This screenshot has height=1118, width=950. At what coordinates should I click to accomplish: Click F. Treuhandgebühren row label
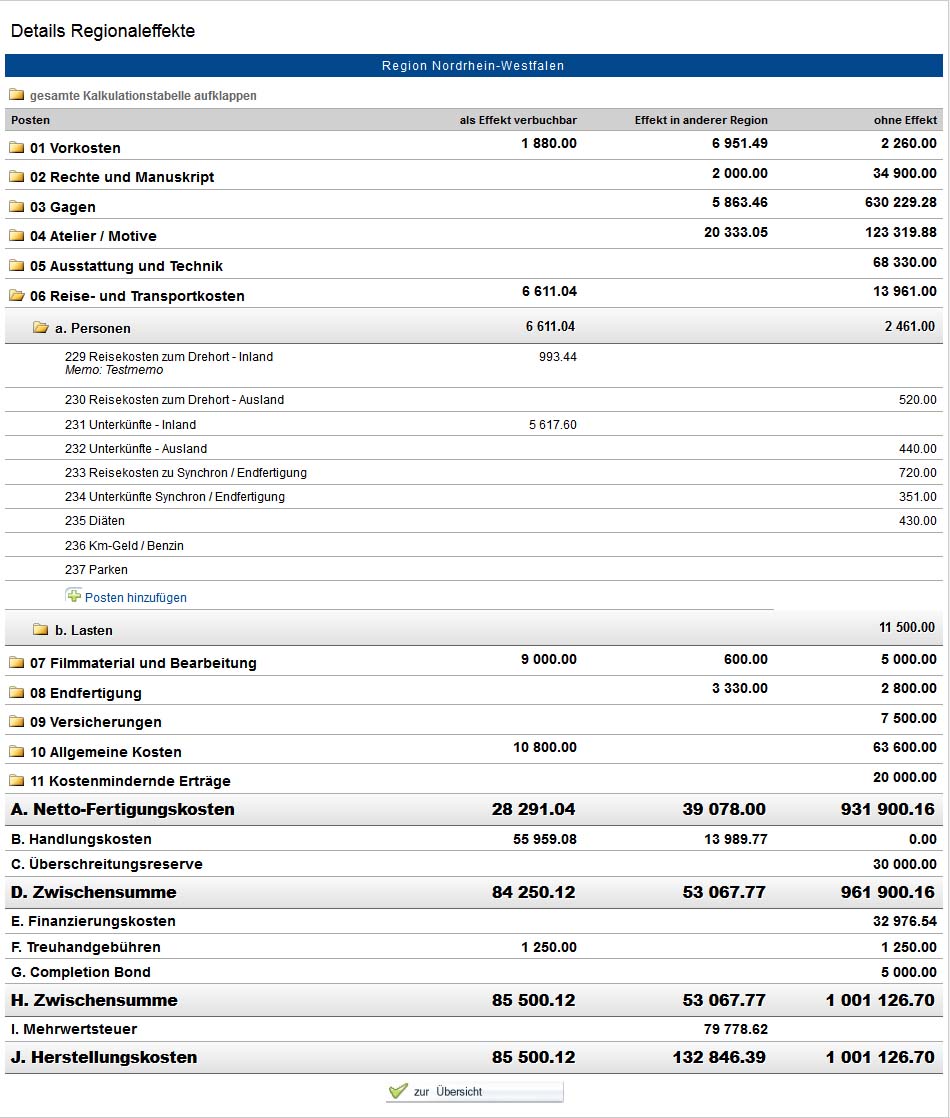point(86,947)
